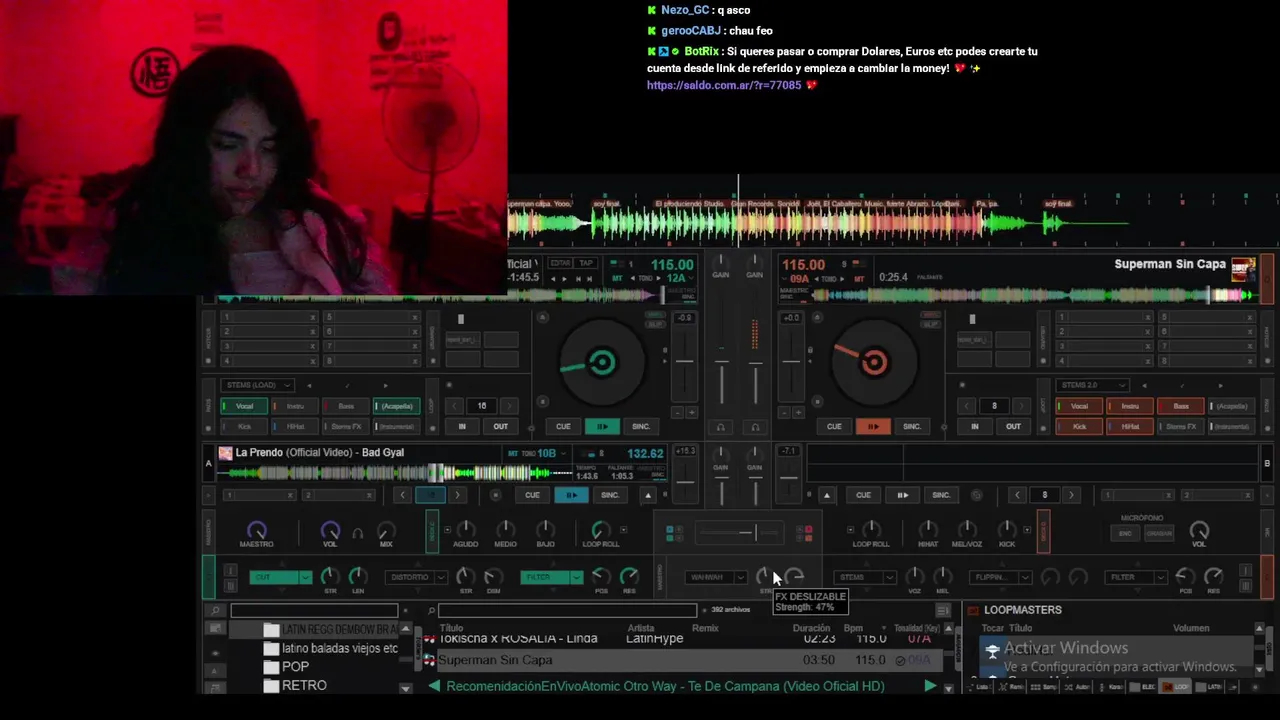The height and width of the screenshot is (720, 1280).
Task: Toggle the Vocal stem on right deck
Action: (x=1079, y=406)
